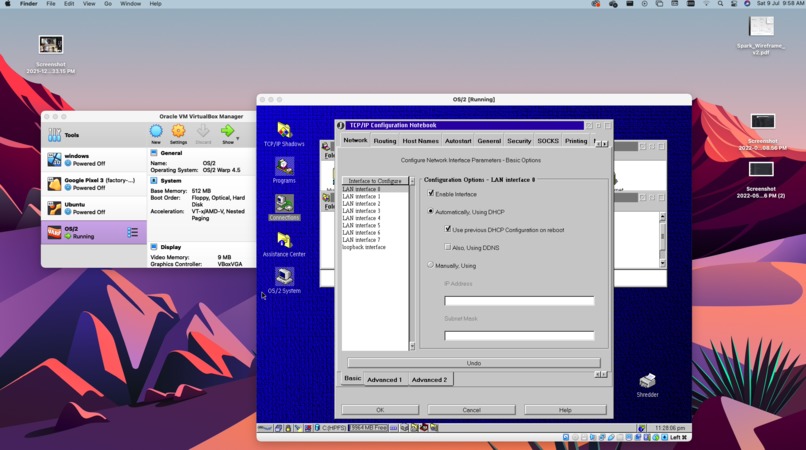This screenshot has width=806, height=450.
Task: Switch to the Host Names tab
Action: pos(420,141)
